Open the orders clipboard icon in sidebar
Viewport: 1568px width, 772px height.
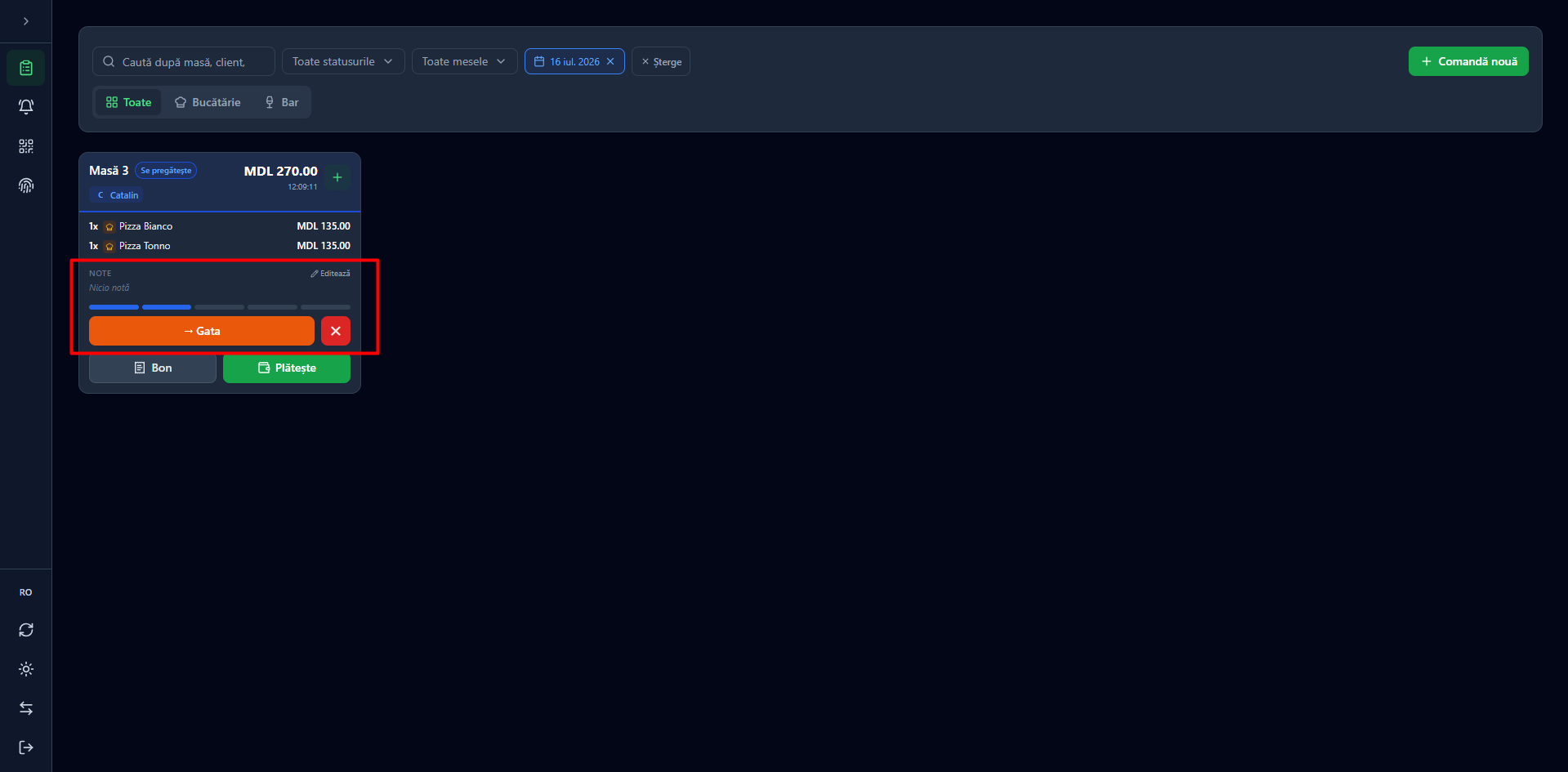coord(26,68)
